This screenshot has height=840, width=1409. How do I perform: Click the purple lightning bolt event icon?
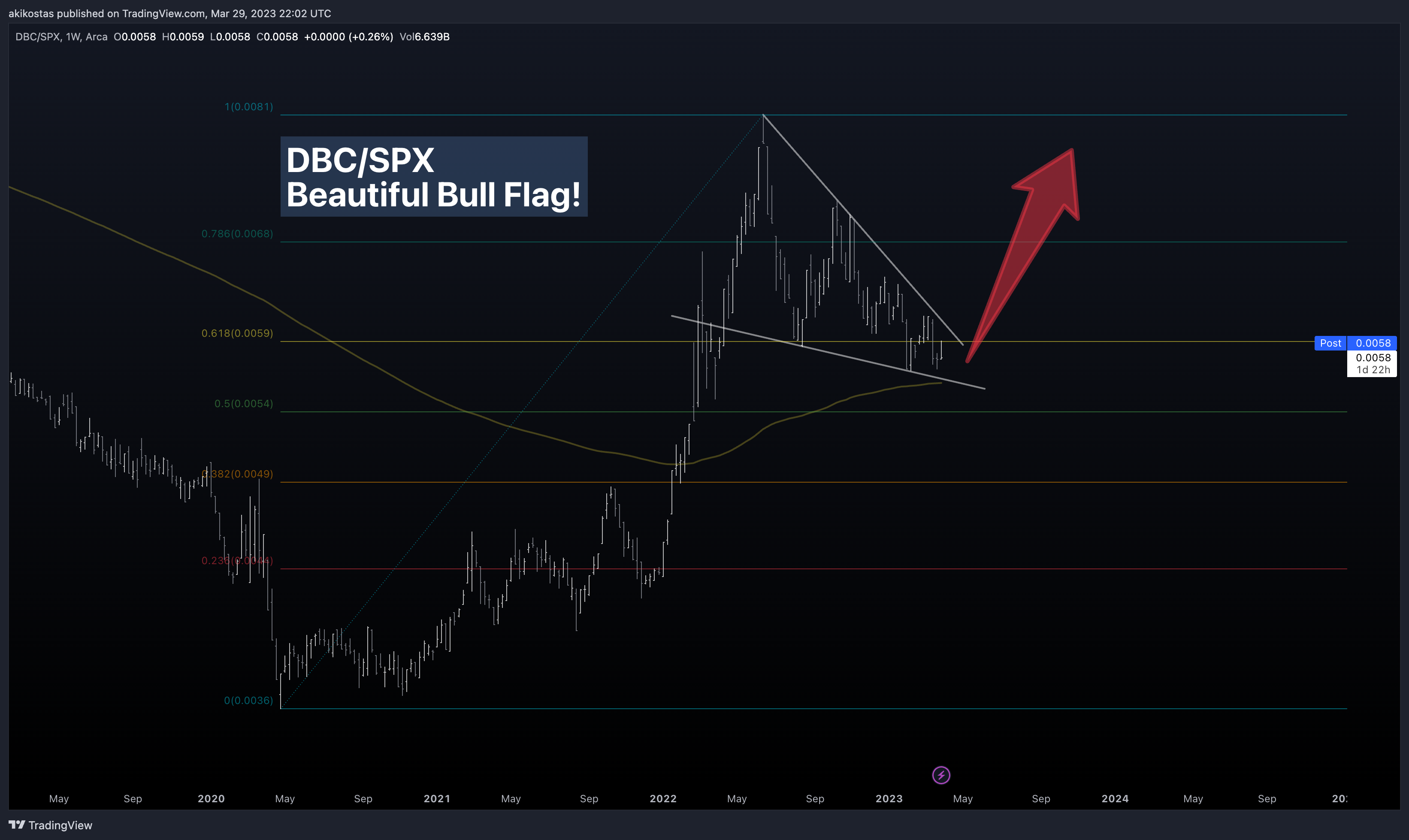pos(941,775)
